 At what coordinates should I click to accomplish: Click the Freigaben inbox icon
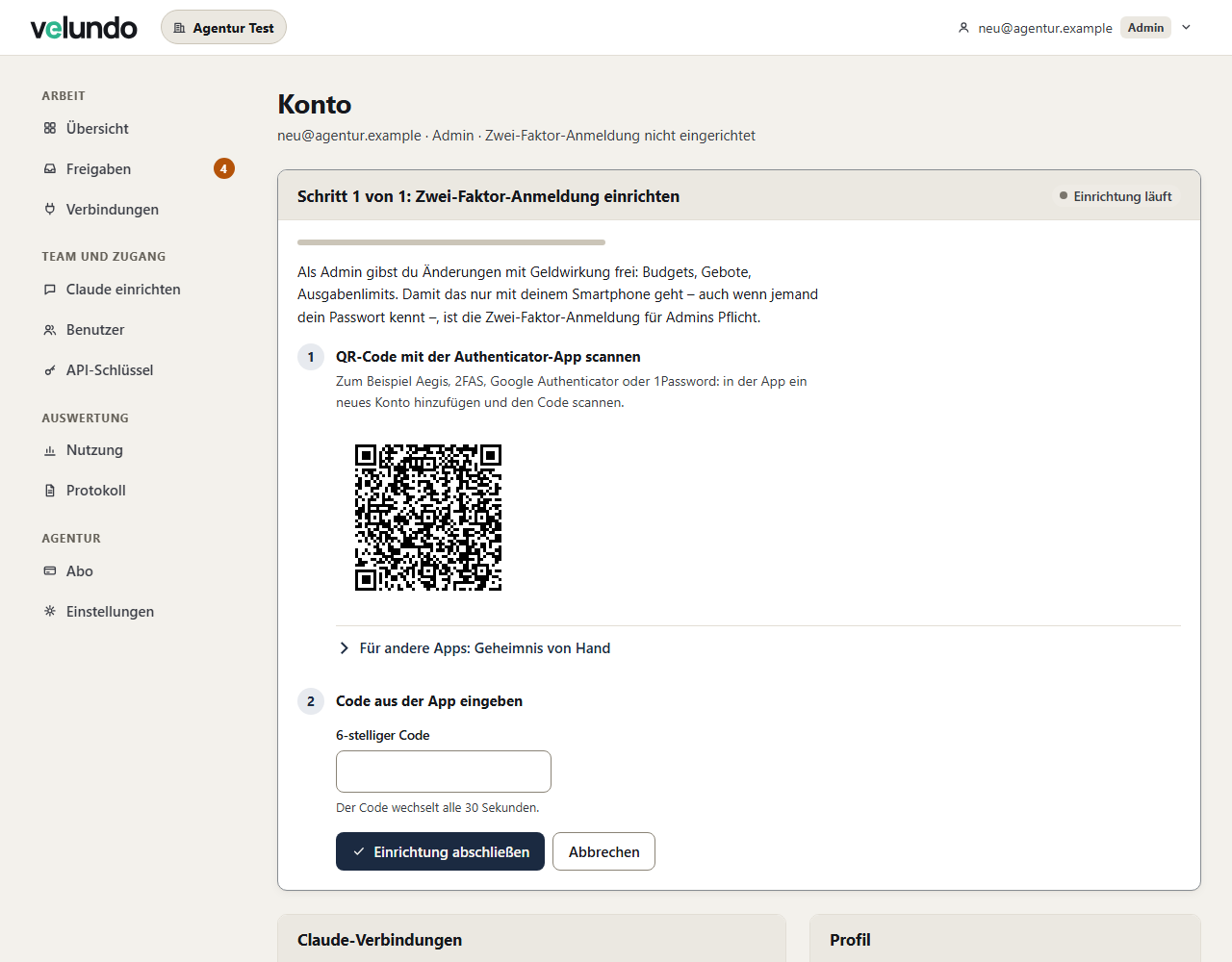(x=50, y=168)
